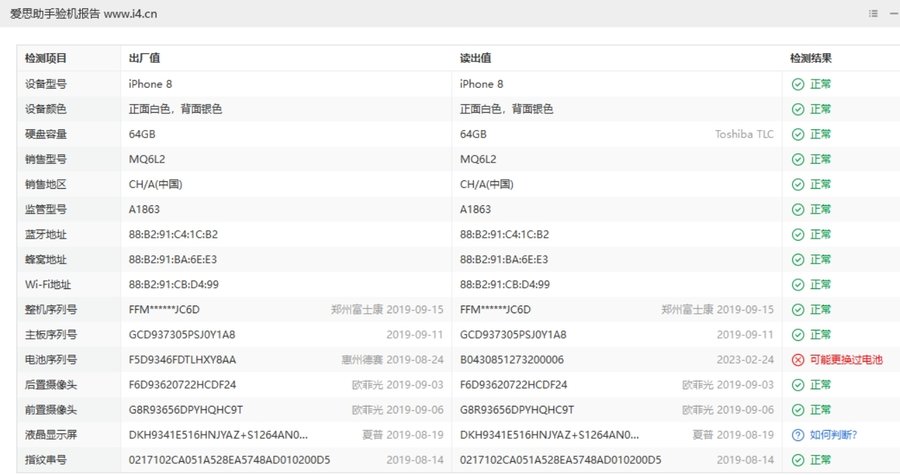
Task: Select the 后置摄像头 row label
Action: 51,385
